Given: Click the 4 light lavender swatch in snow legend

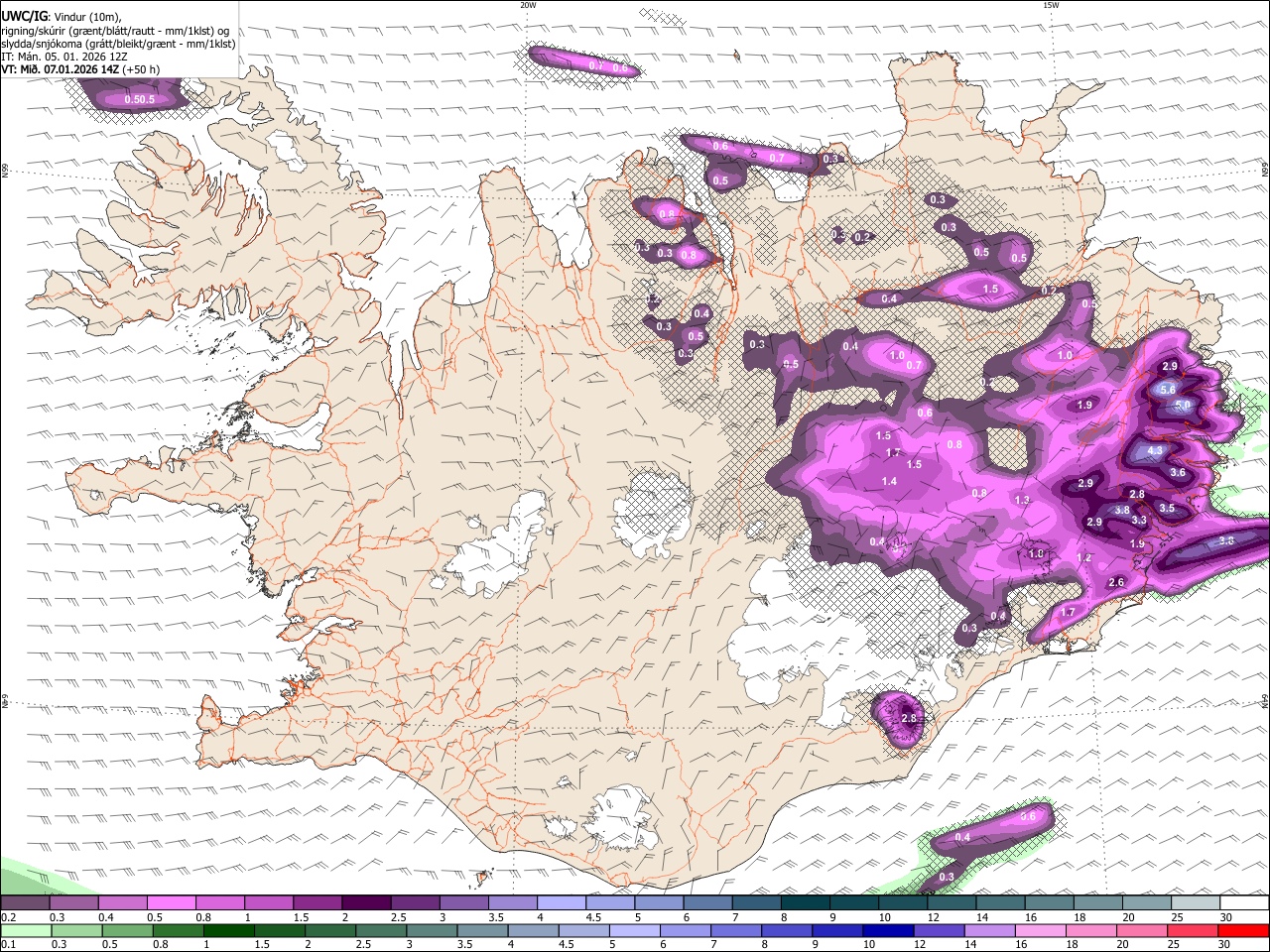Looking at the screenshot, I should tap(561, 903).
